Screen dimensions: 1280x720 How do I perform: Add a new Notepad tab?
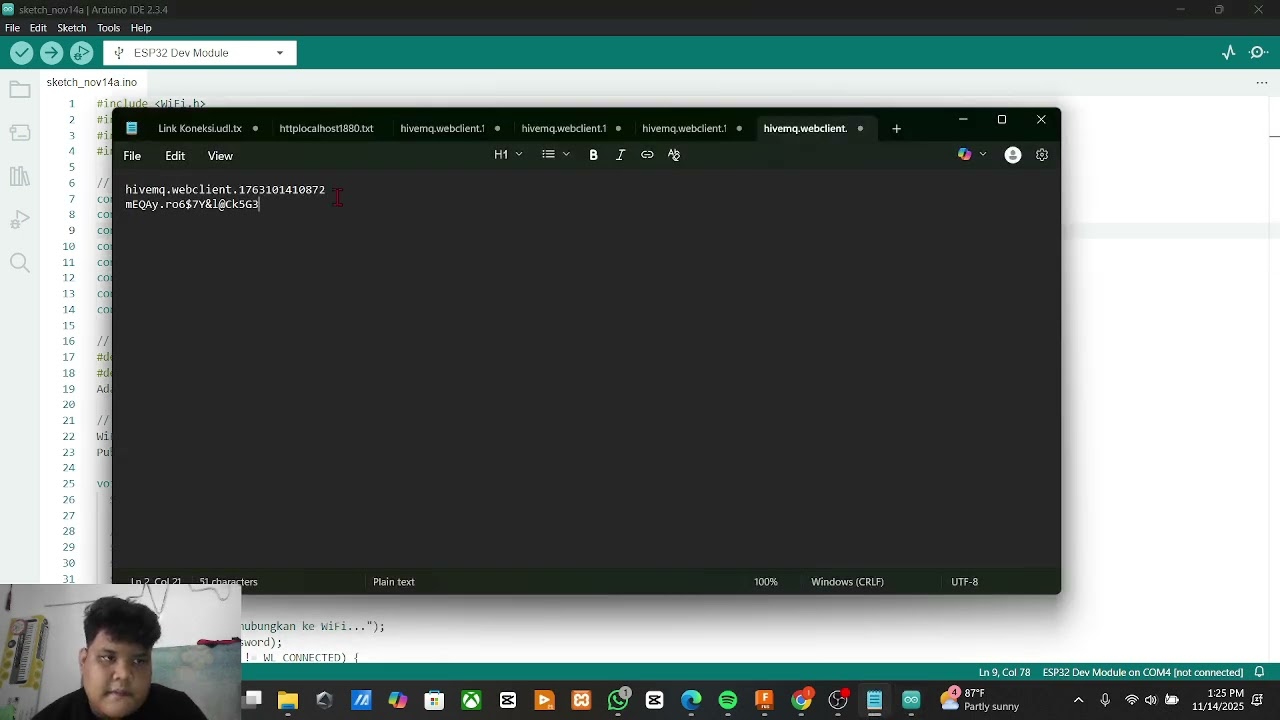tap(896, 128)
